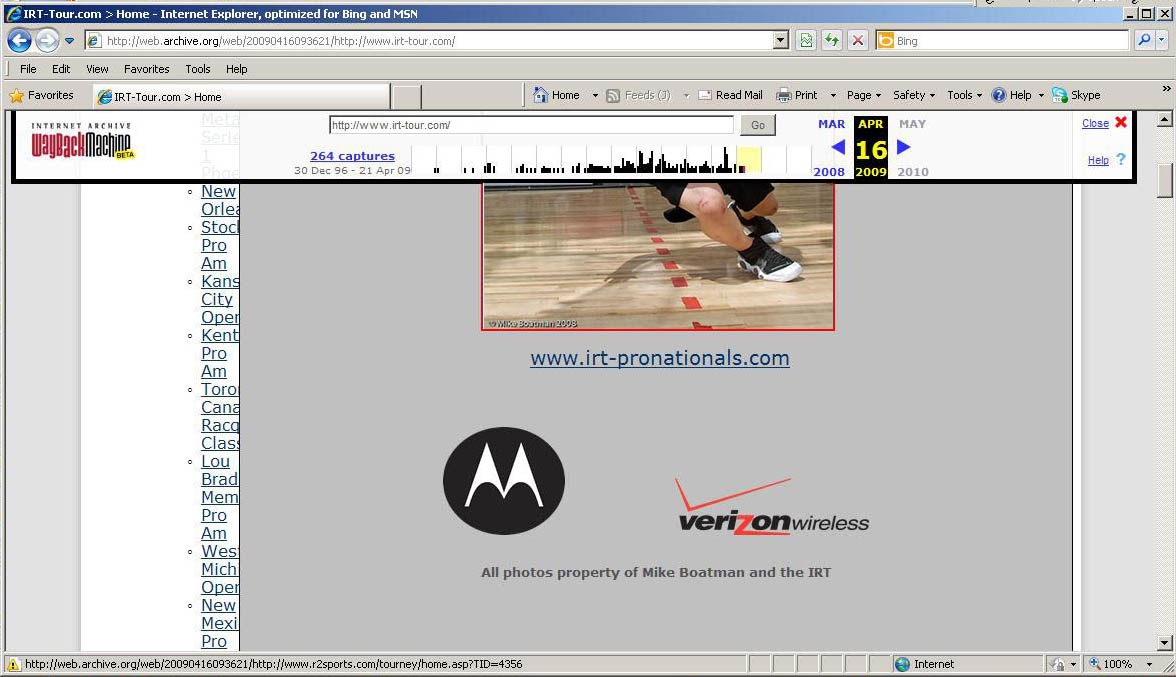Click the page scrollbar down arrow
Viewport: 1176px width, 677px height.
pos(1164,643)
